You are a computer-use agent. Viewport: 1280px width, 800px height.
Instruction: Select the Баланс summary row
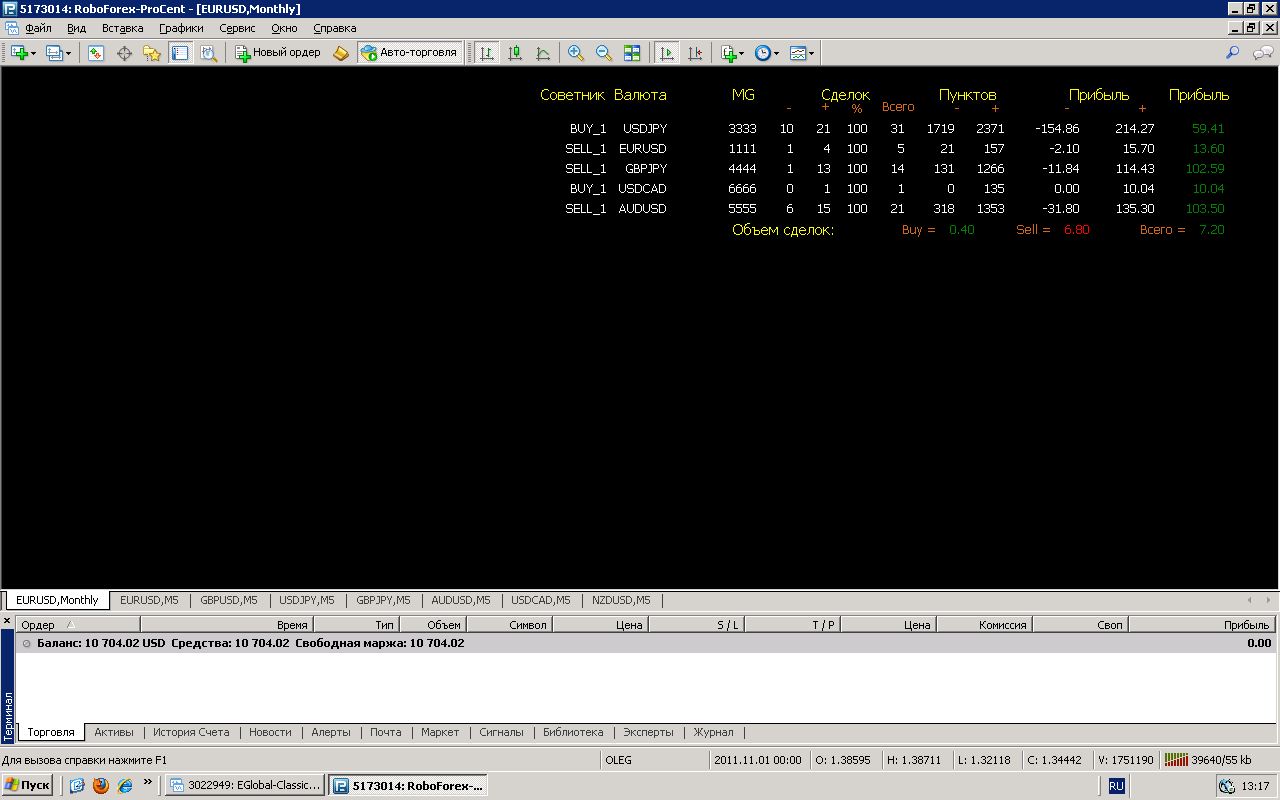646,643
